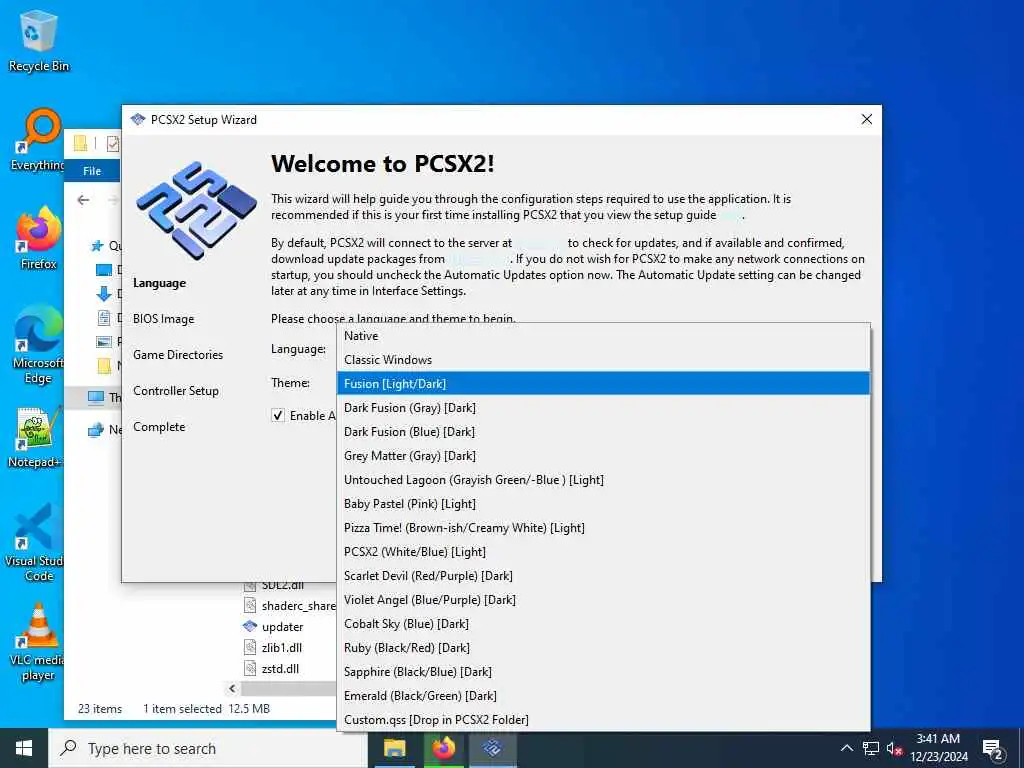Click the taskbar search box

pyautogui.click(x=208, y=748)
